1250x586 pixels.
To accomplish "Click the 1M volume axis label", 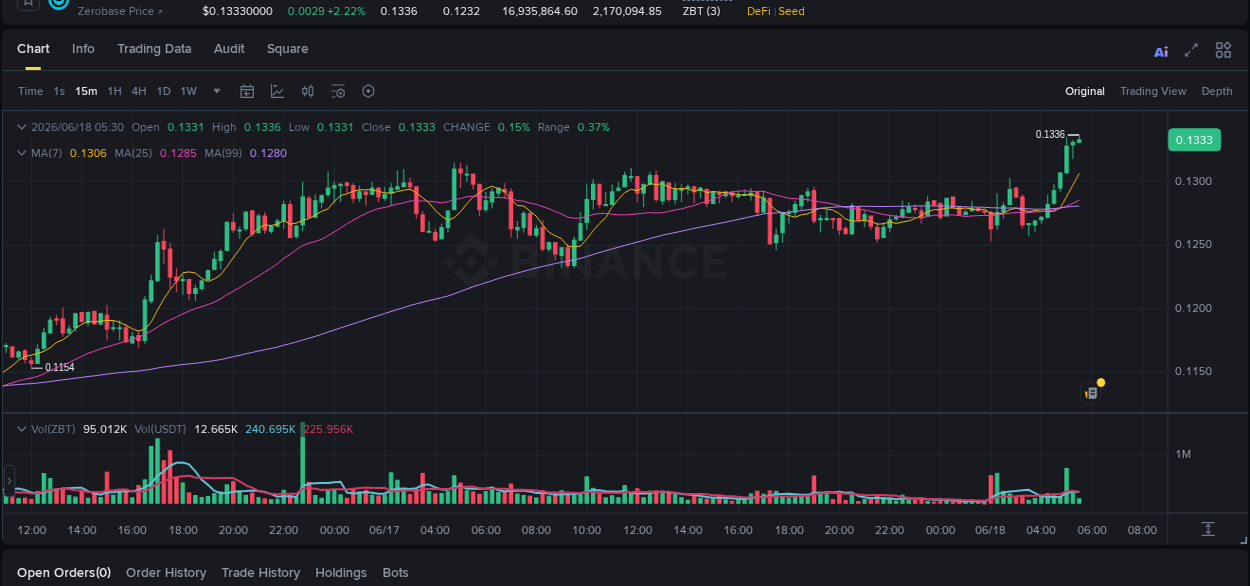I will pyautogui.click(x=1183, y=454).
